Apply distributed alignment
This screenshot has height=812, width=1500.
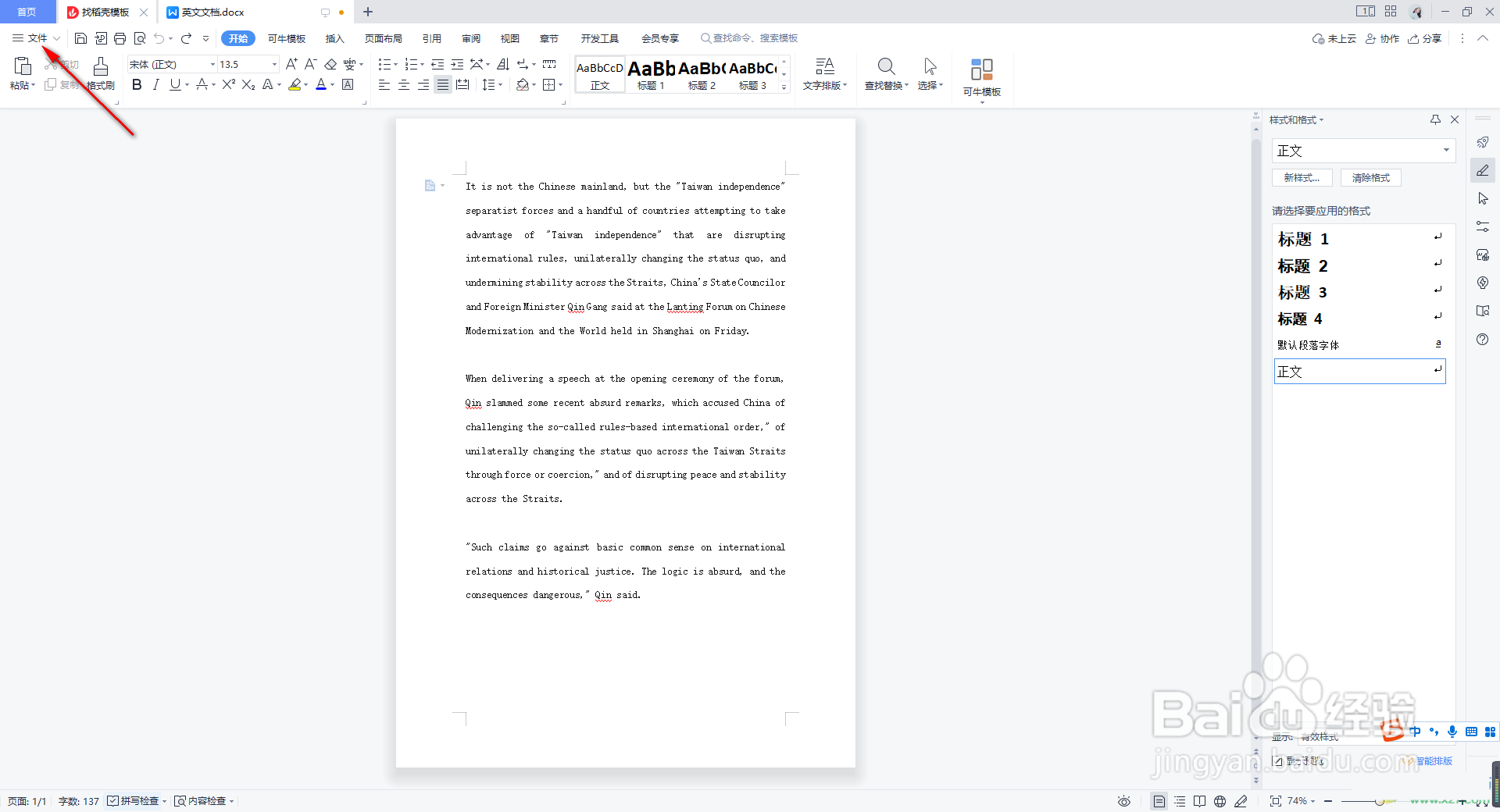(462, 84)
